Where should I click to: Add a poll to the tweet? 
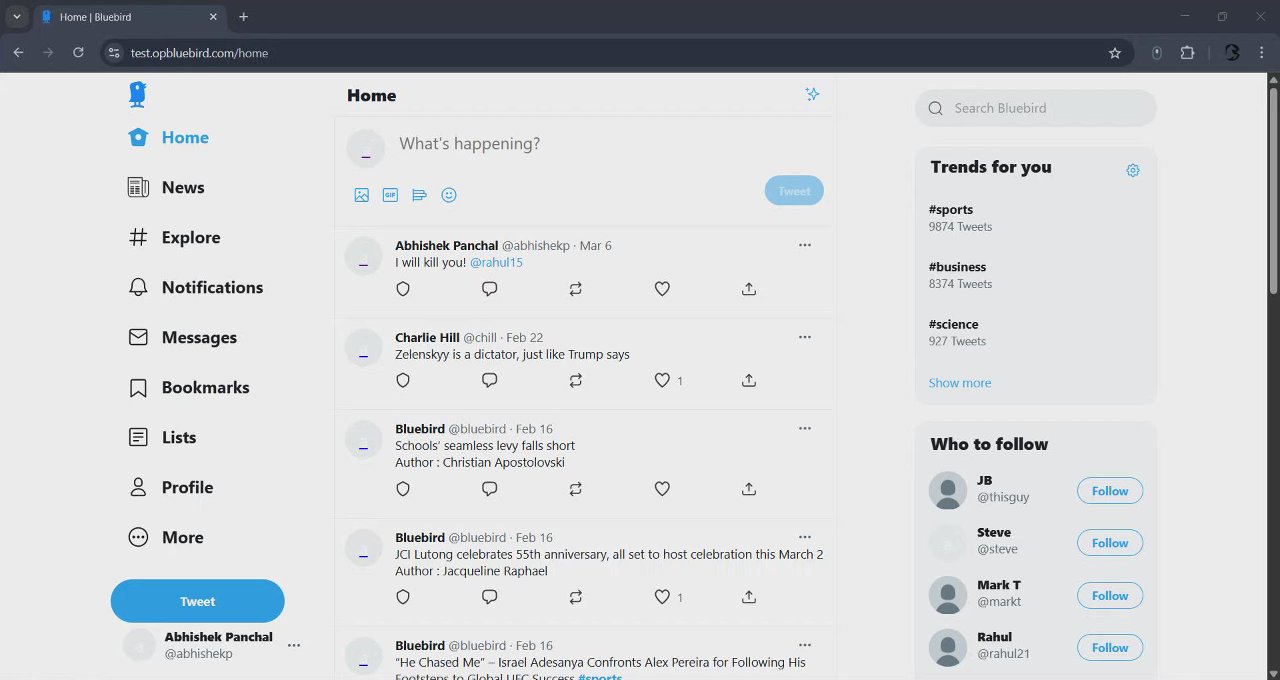point(420,195)
